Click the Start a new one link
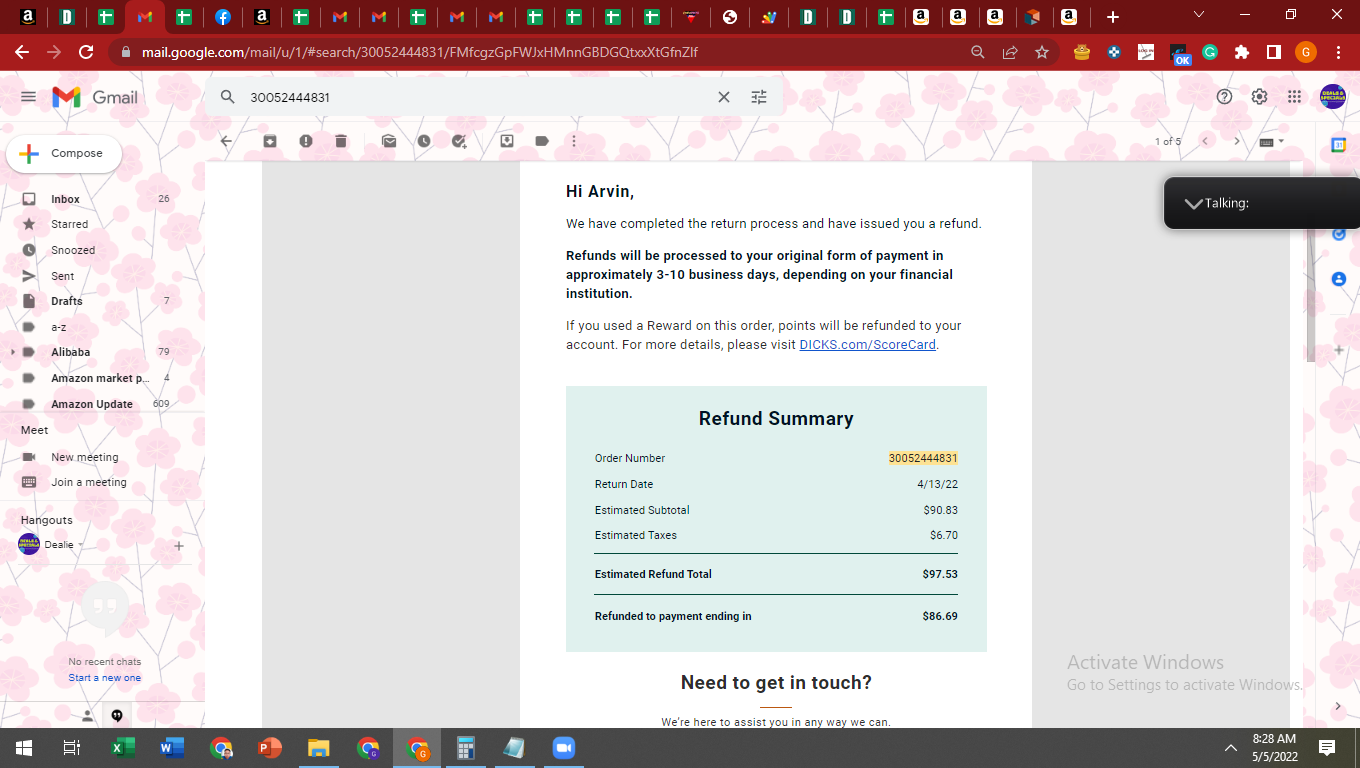Image resolution: width=1360 pixels, height=768 pixels. point(105,678)
